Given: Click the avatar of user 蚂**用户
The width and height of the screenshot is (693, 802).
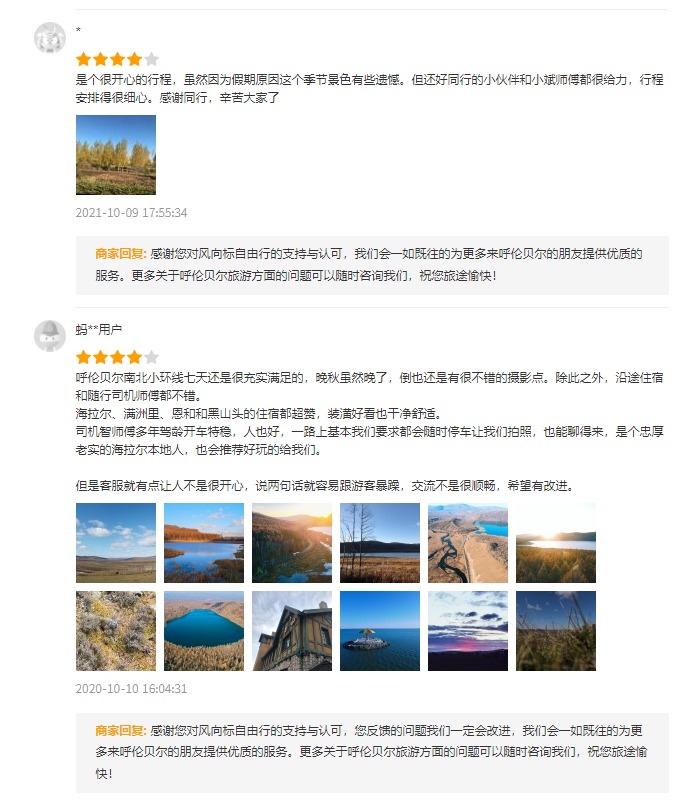Looking at the screenshot, I should pos(50,336).
